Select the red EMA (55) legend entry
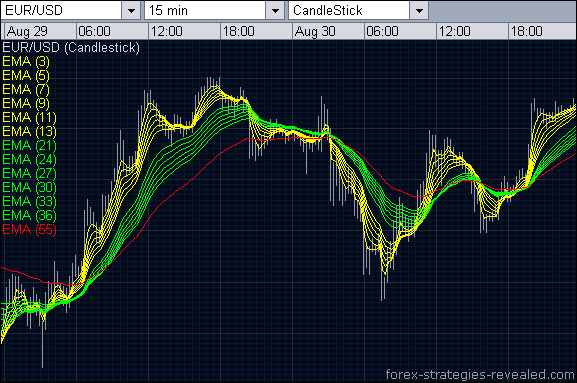The height and width of the screenshot is (383, 577). [x=29, y=229]
